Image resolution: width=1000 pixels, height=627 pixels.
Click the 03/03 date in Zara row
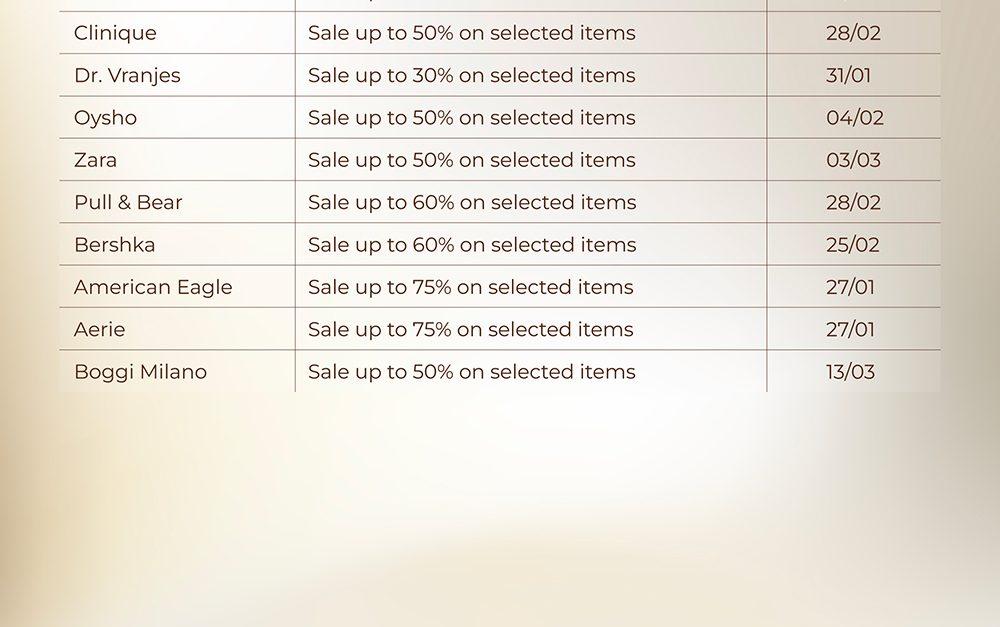853,160
